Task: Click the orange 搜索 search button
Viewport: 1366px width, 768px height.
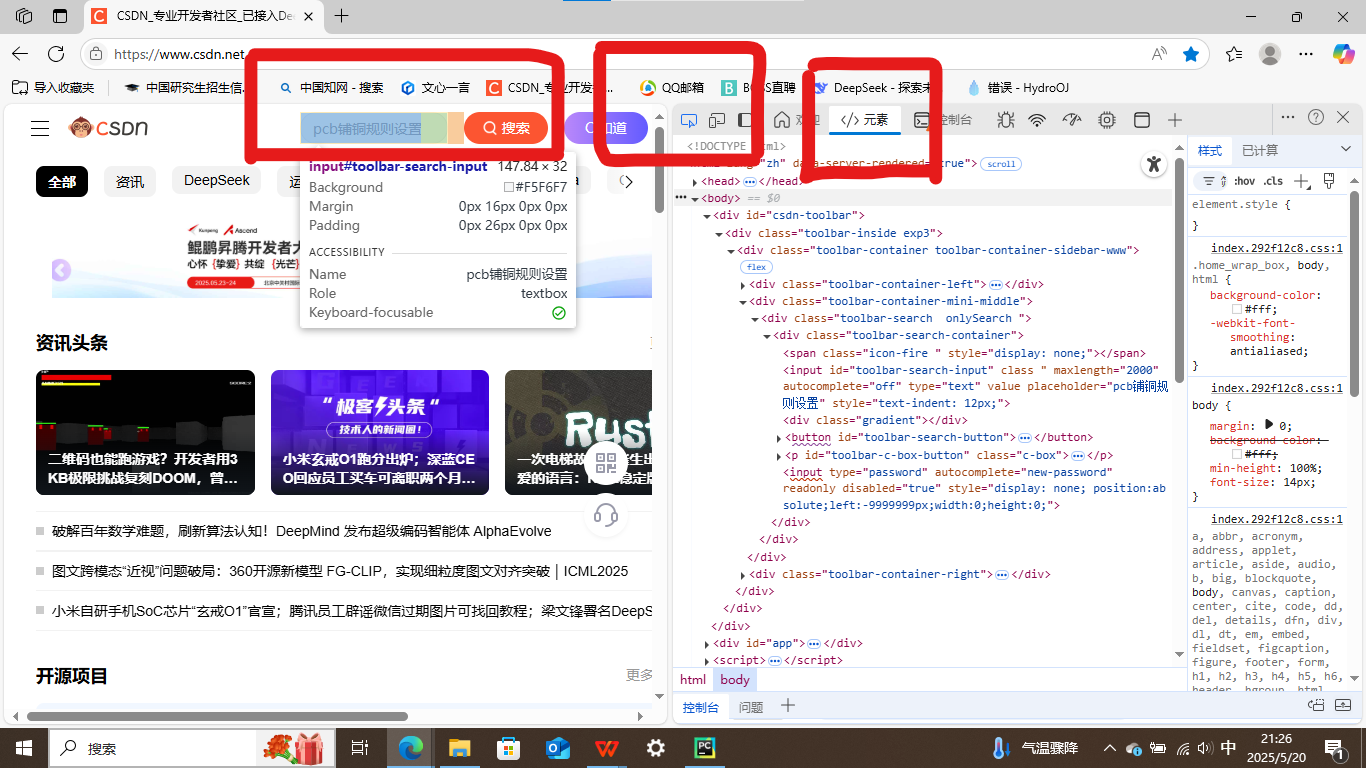Action: pos(505,128)
